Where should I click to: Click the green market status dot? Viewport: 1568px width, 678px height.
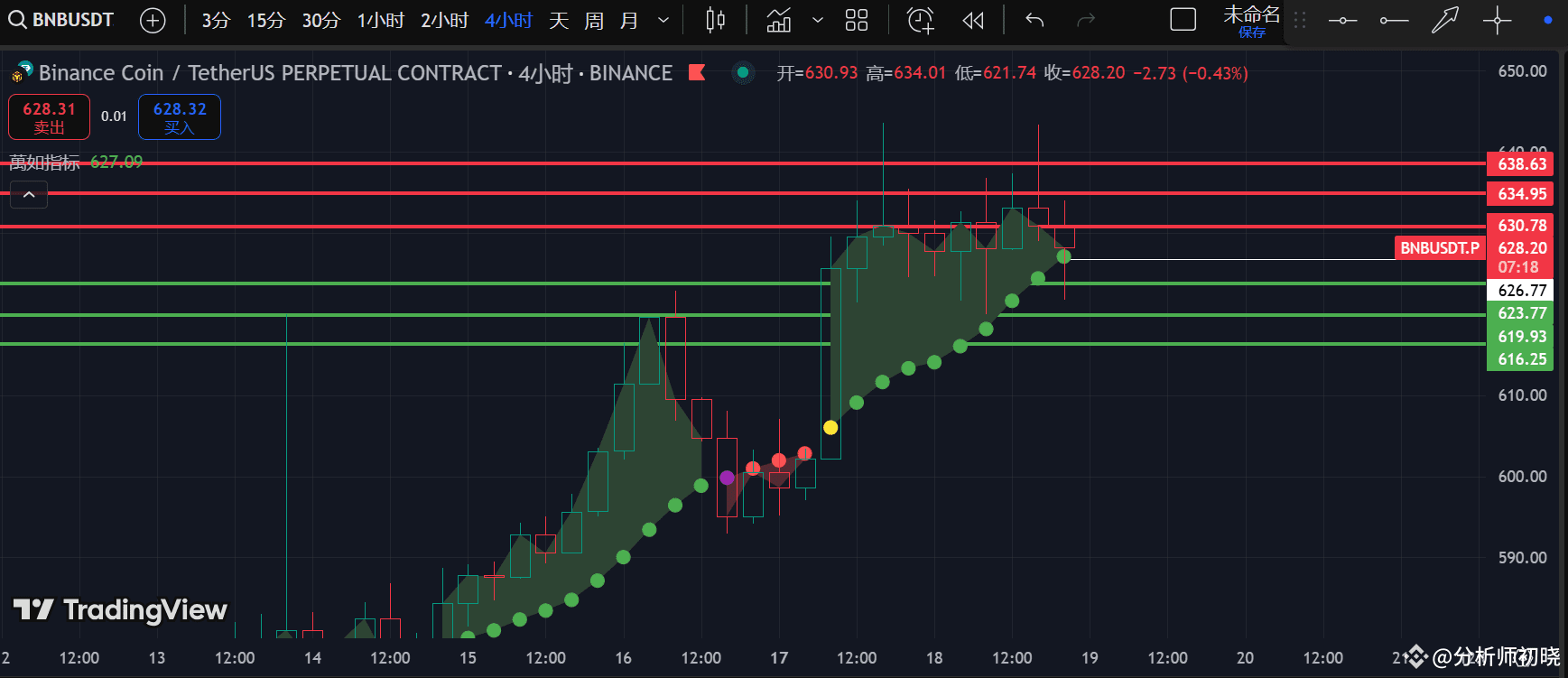point(743,72)
